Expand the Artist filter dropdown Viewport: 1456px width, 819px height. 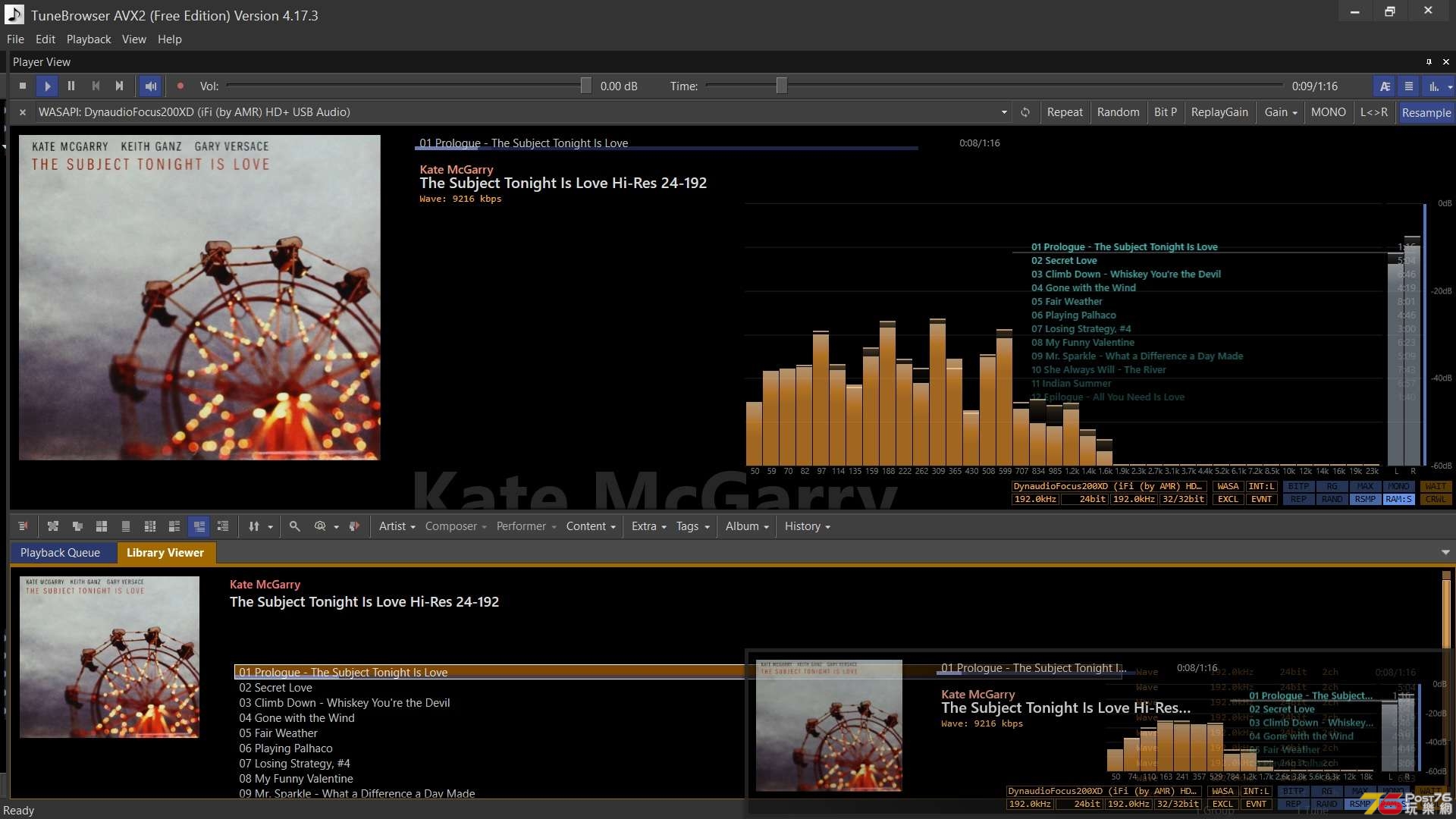(x=397, y=526)
